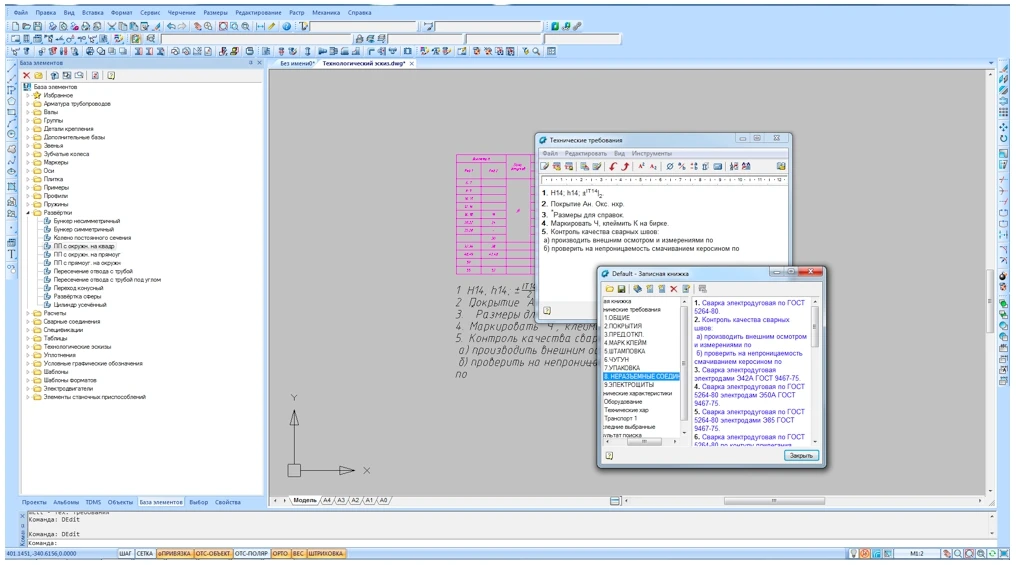Image resolution: width=1016 pixels, height=565 pixels.
Task: Click the blue help icon in main toolbar
Action: [287, 25]
